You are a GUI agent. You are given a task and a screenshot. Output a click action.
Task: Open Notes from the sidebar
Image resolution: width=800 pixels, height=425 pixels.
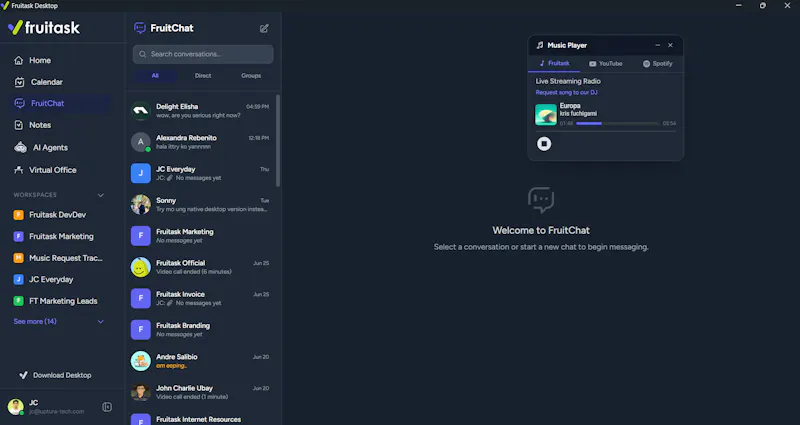pyautogui.click(x=33, y=125)
